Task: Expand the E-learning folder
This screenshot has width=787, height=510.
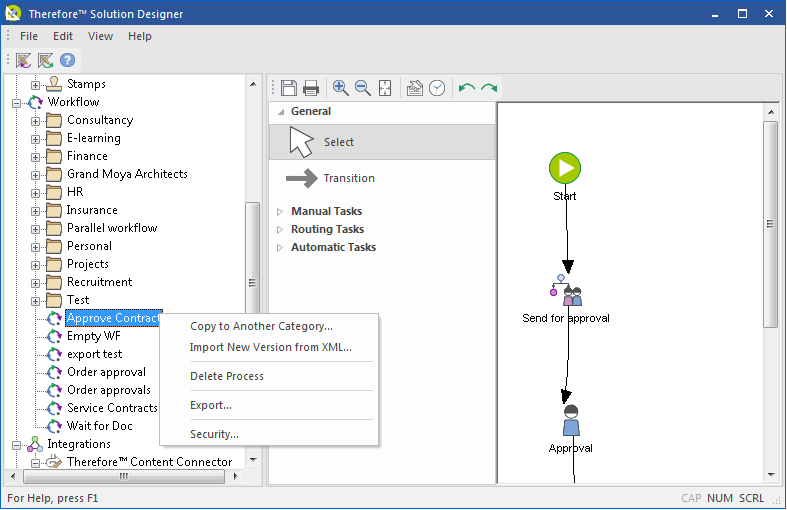Action: pyautogui.click(x=35, y=139)
